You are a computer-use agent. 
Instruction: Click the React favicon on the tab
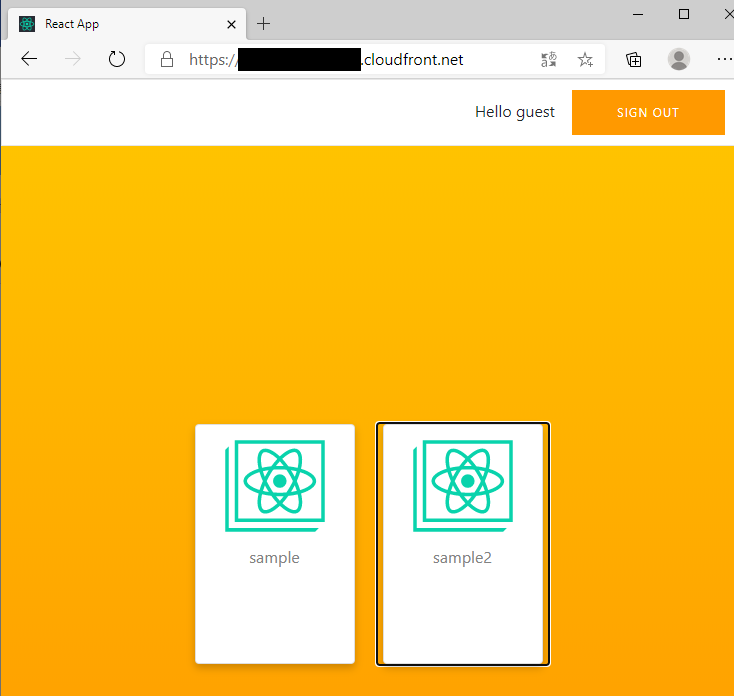point(27,24)
